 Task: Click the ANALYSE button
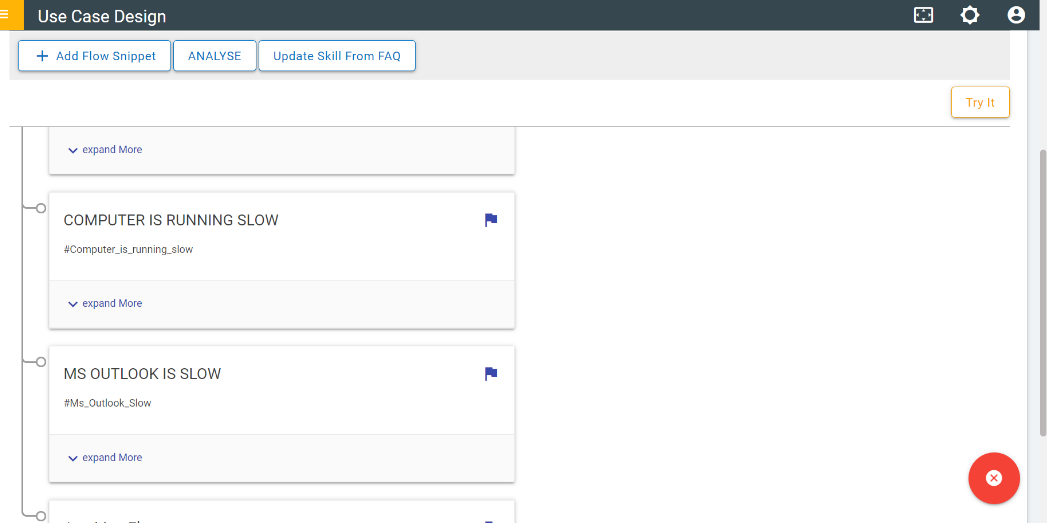(215, 56)
